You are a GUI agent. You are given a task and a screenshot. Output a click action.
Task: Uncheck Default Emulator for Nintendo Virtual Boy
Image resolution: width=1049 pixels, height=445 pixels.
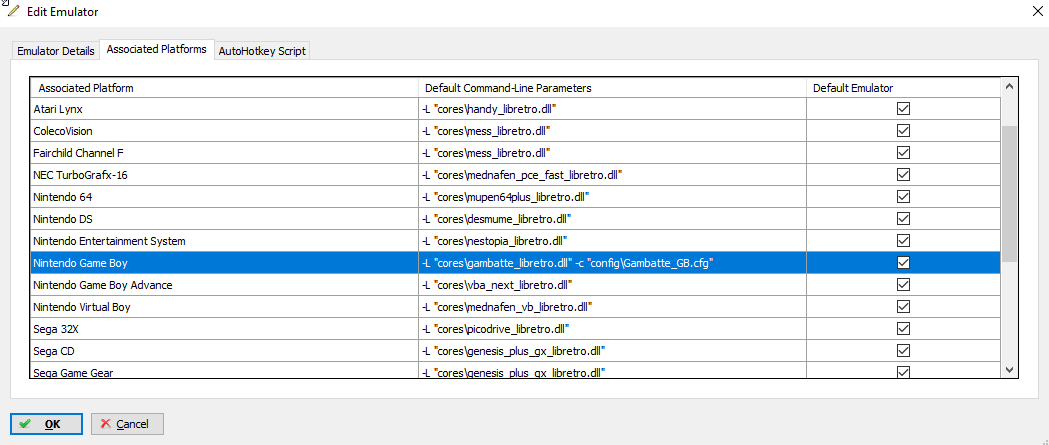pos(903,307)
